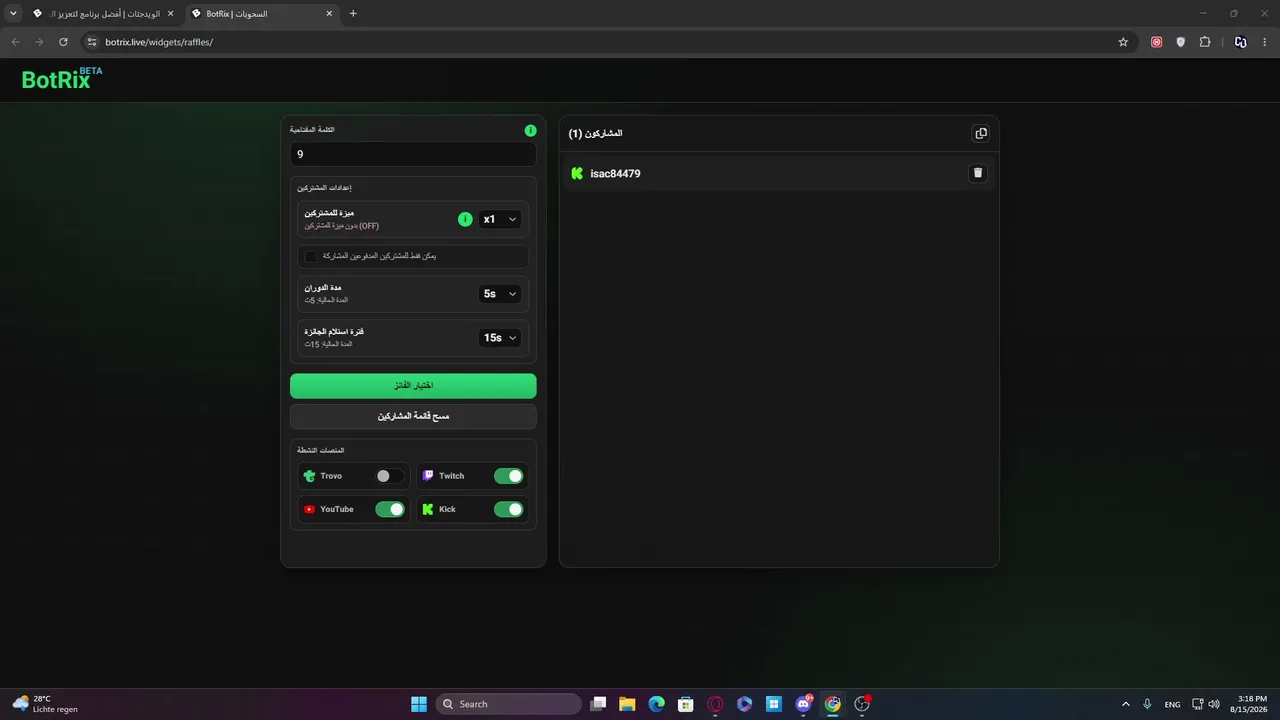
Task: Click the subscriber perk info icon
Action: (465, 219)
